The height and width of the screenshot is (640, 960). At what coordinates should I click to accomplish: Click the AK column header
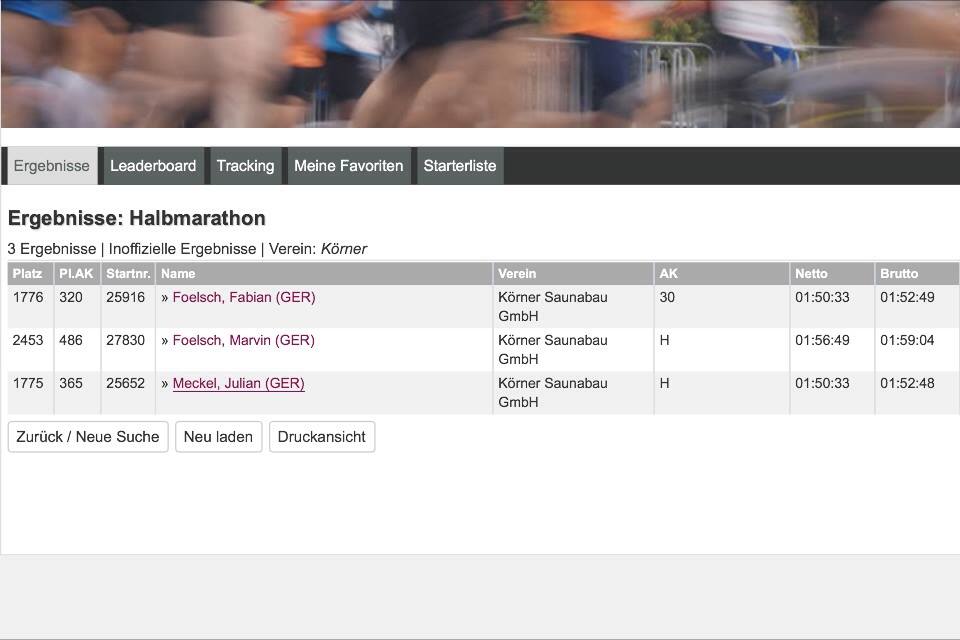[x=722, y=274]
